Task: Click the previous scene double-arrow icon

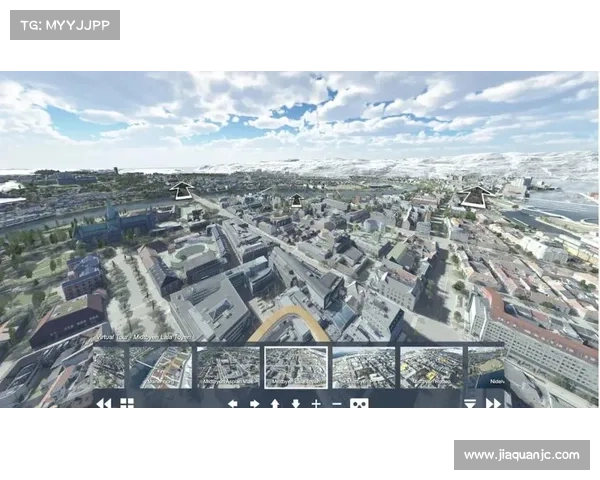Action: [x=104, y=404]
